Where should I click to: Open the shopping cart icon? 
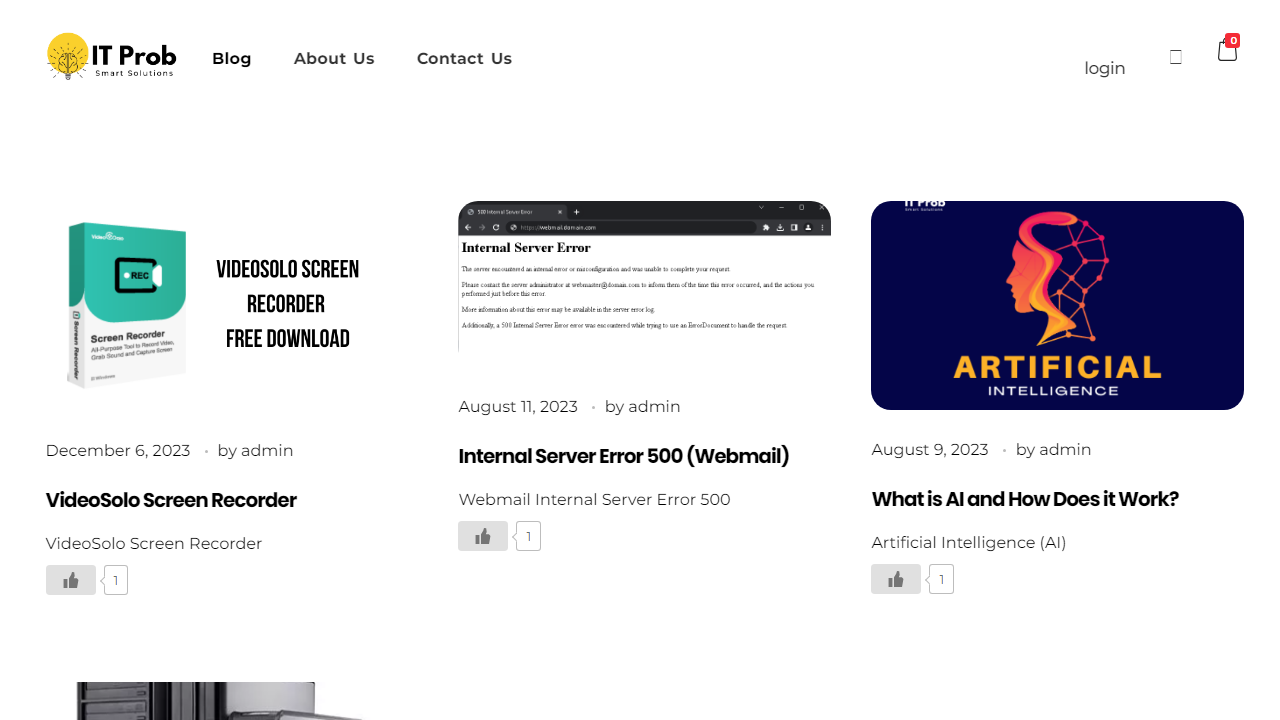coord(1227,50)
